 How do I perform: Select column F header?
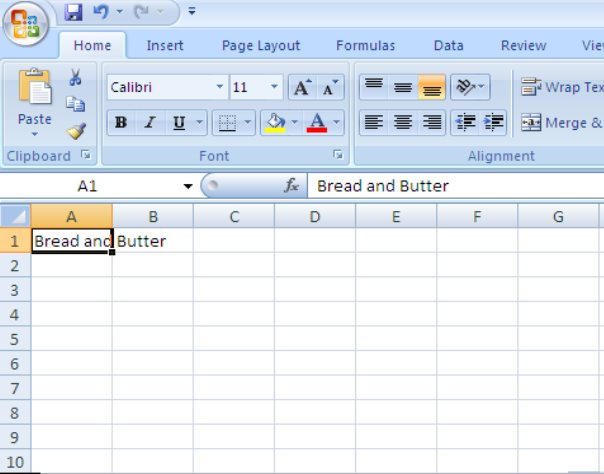[477, 216]
